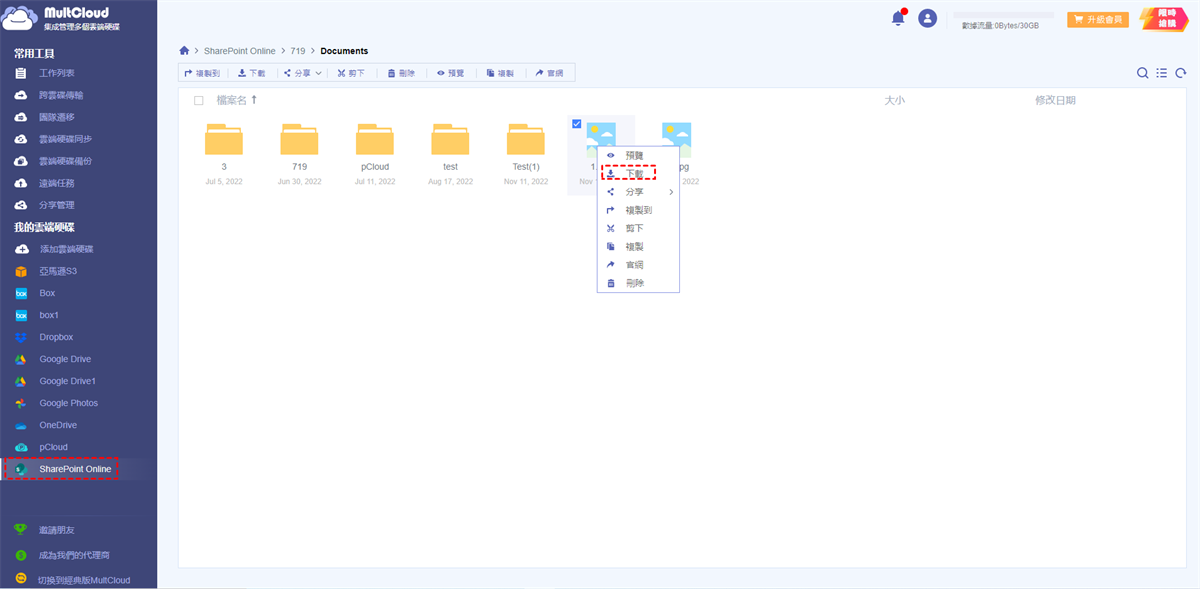
Task: Click the 修改日期 column header
Action: (x=1056, y=100)
